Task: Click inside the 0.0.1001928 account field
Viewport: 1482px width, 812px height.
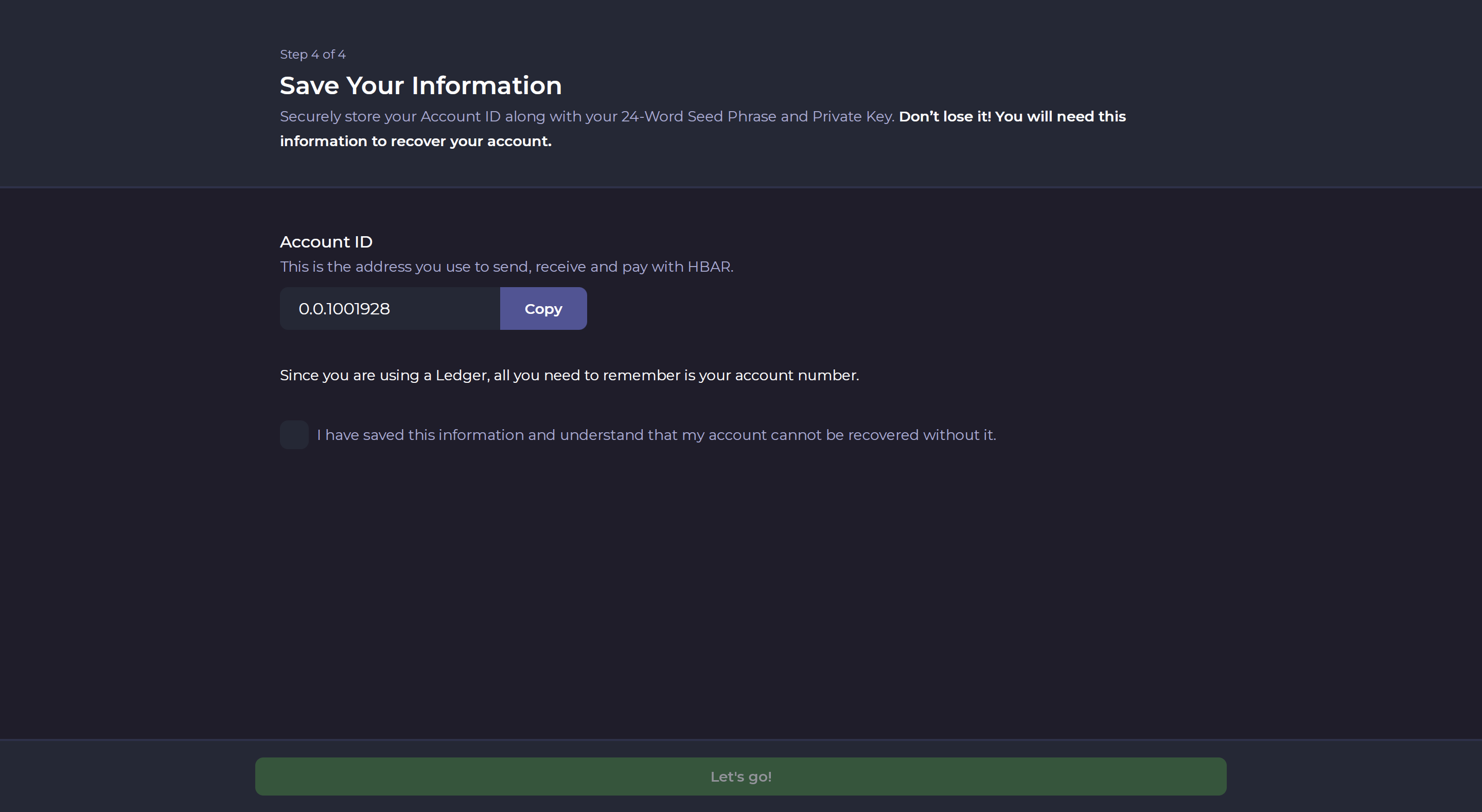Action: click(390, 308)
